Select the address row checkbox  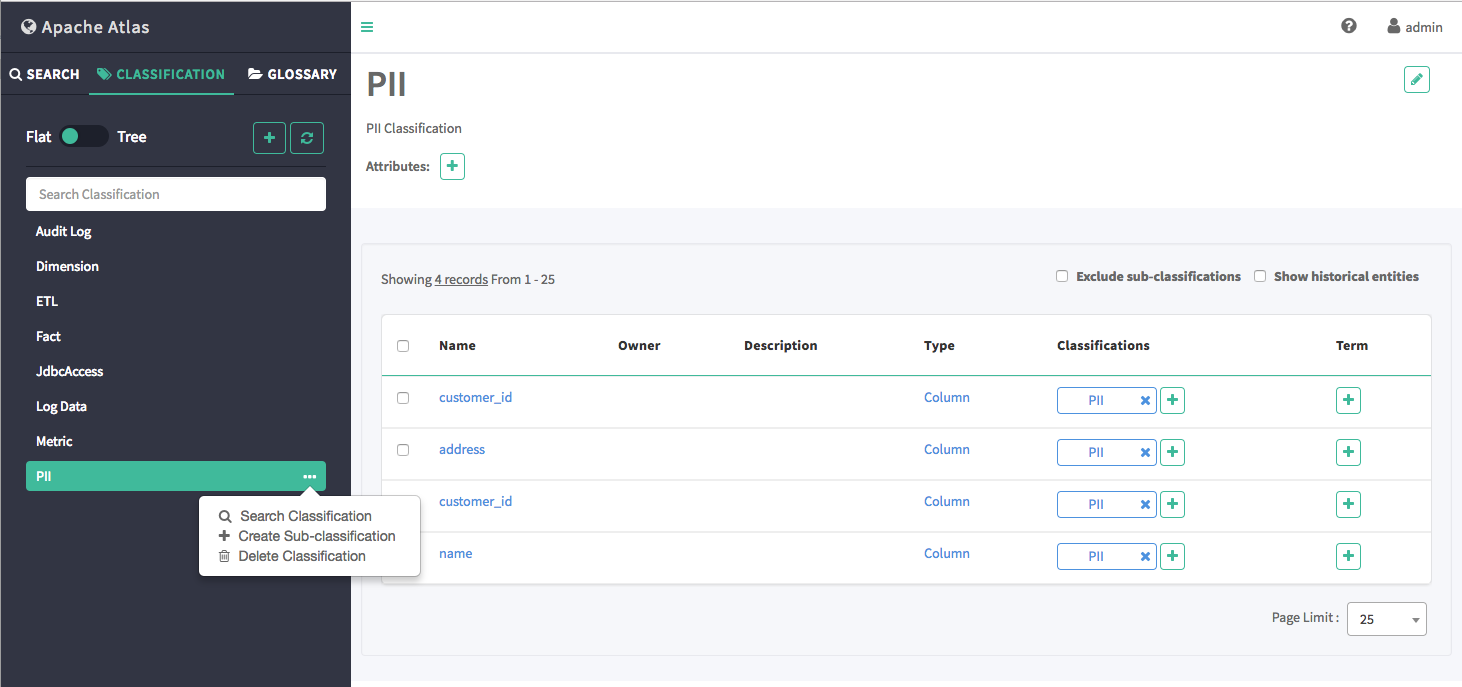[x=403, y=450]
